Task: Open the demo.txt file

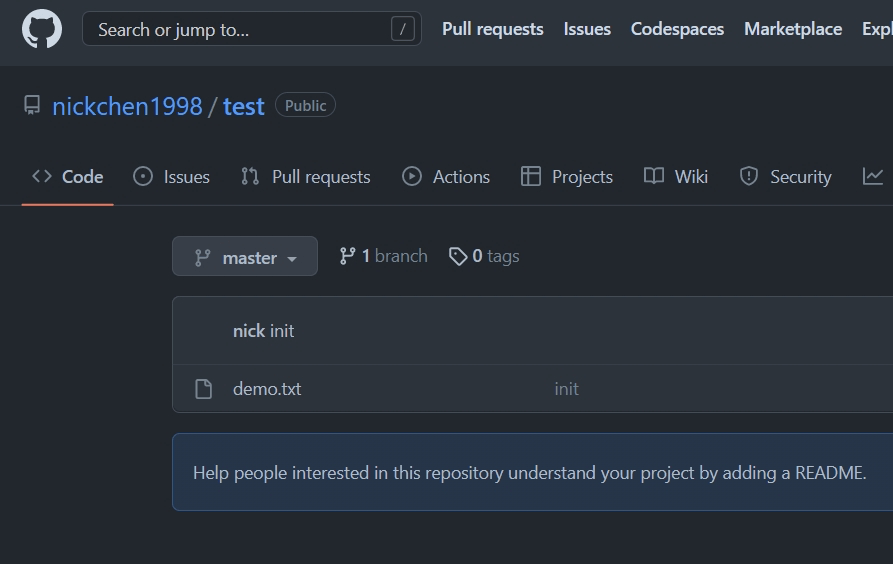Action: [267, 389]
